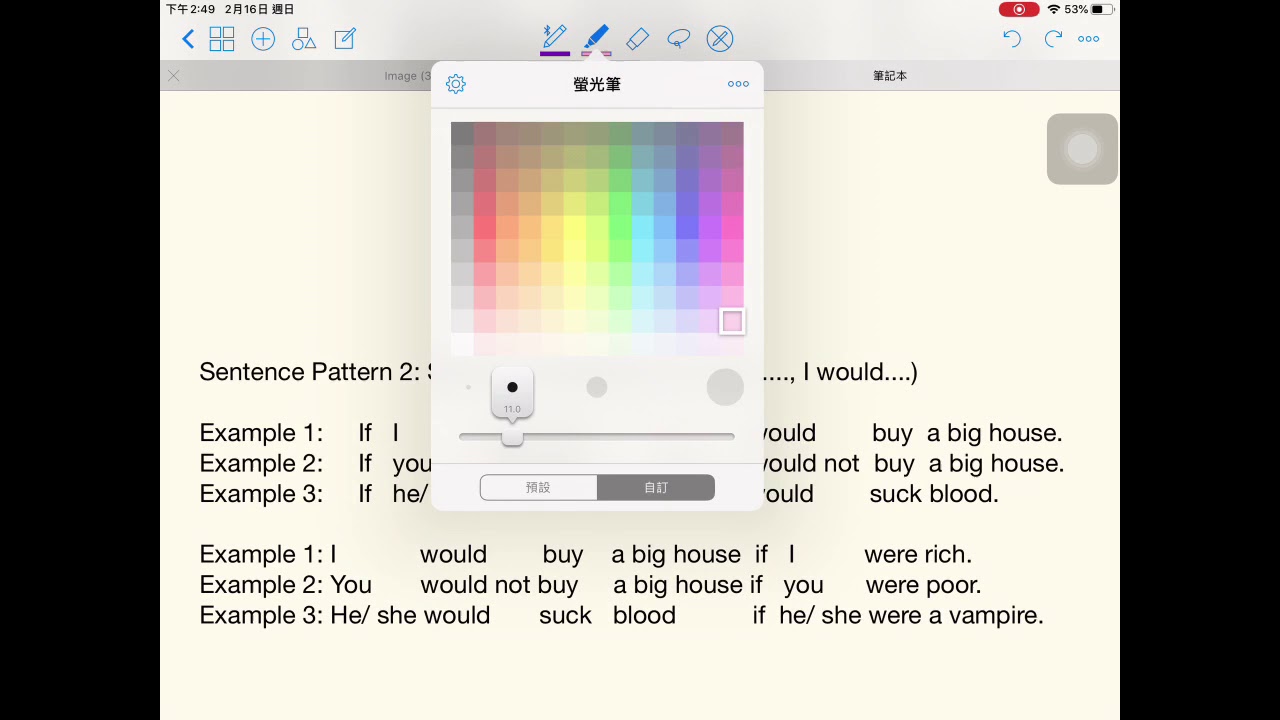Open highlighter settings gear

click(456, 84)
